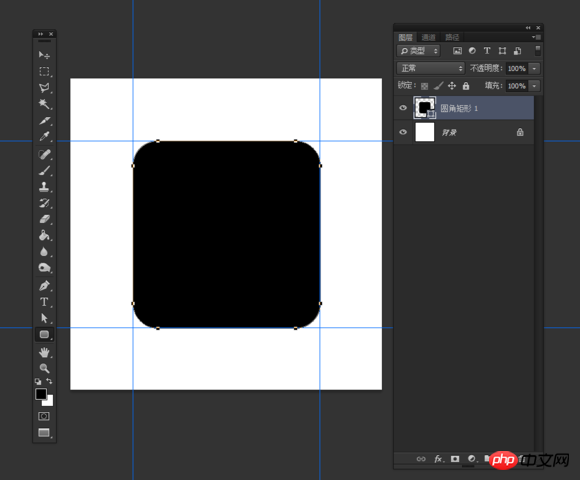Select the Brush tool
The image size is (580, 480).
click(x=44, y=170)
